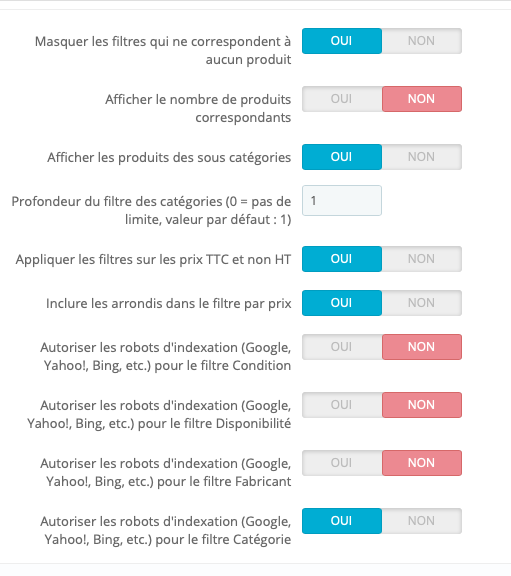Set 'Appliquer les filtres sur les prix TTC' to NON
Screen dimensions: 511x576
coord(422,259)
